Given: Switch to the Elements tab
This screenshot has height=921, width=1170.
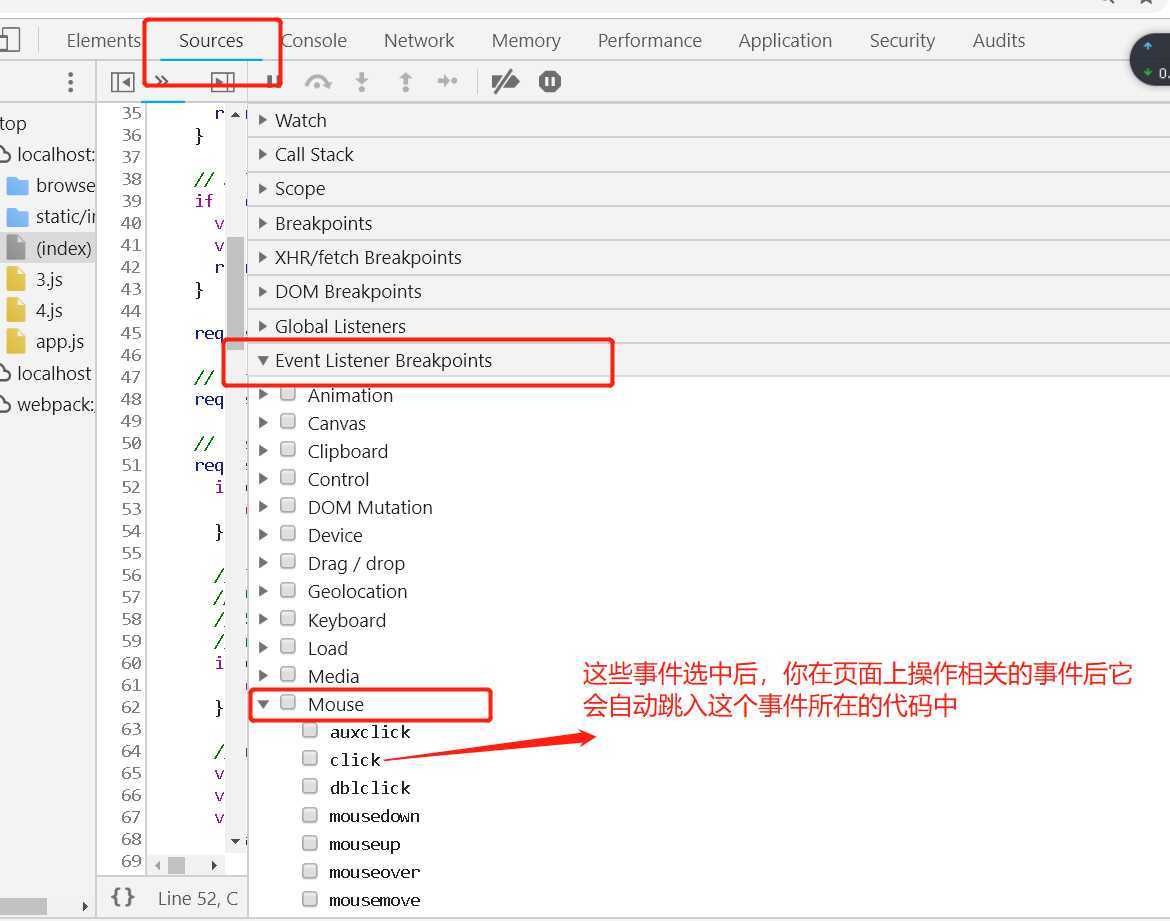Looking at the screenshot, I should tap(103, 40).
